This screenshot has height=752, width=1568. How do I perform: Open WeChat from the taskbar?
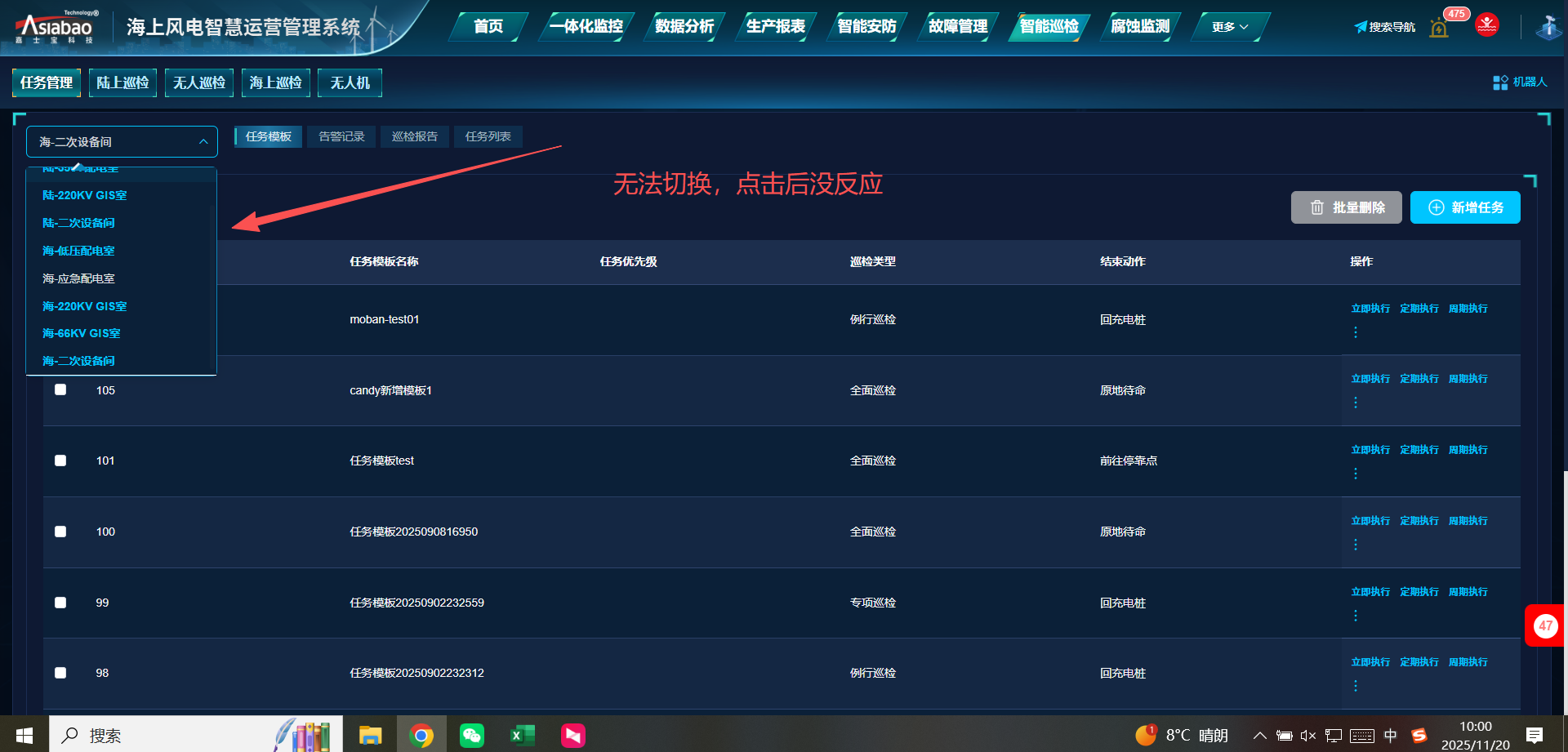click(x=472, y=736)
